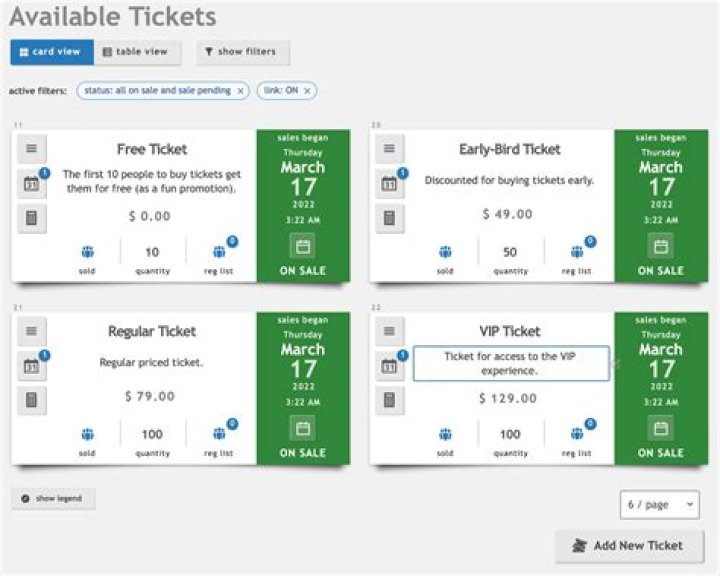Edit Early-Bird description 'Discounted for buying tickets early'

tap(509, 180)
